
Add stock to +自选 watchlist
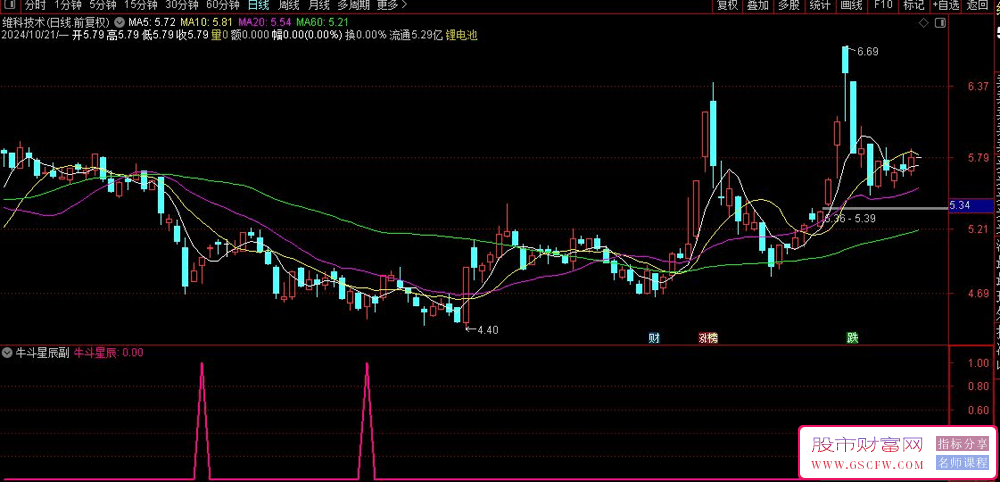946,6
